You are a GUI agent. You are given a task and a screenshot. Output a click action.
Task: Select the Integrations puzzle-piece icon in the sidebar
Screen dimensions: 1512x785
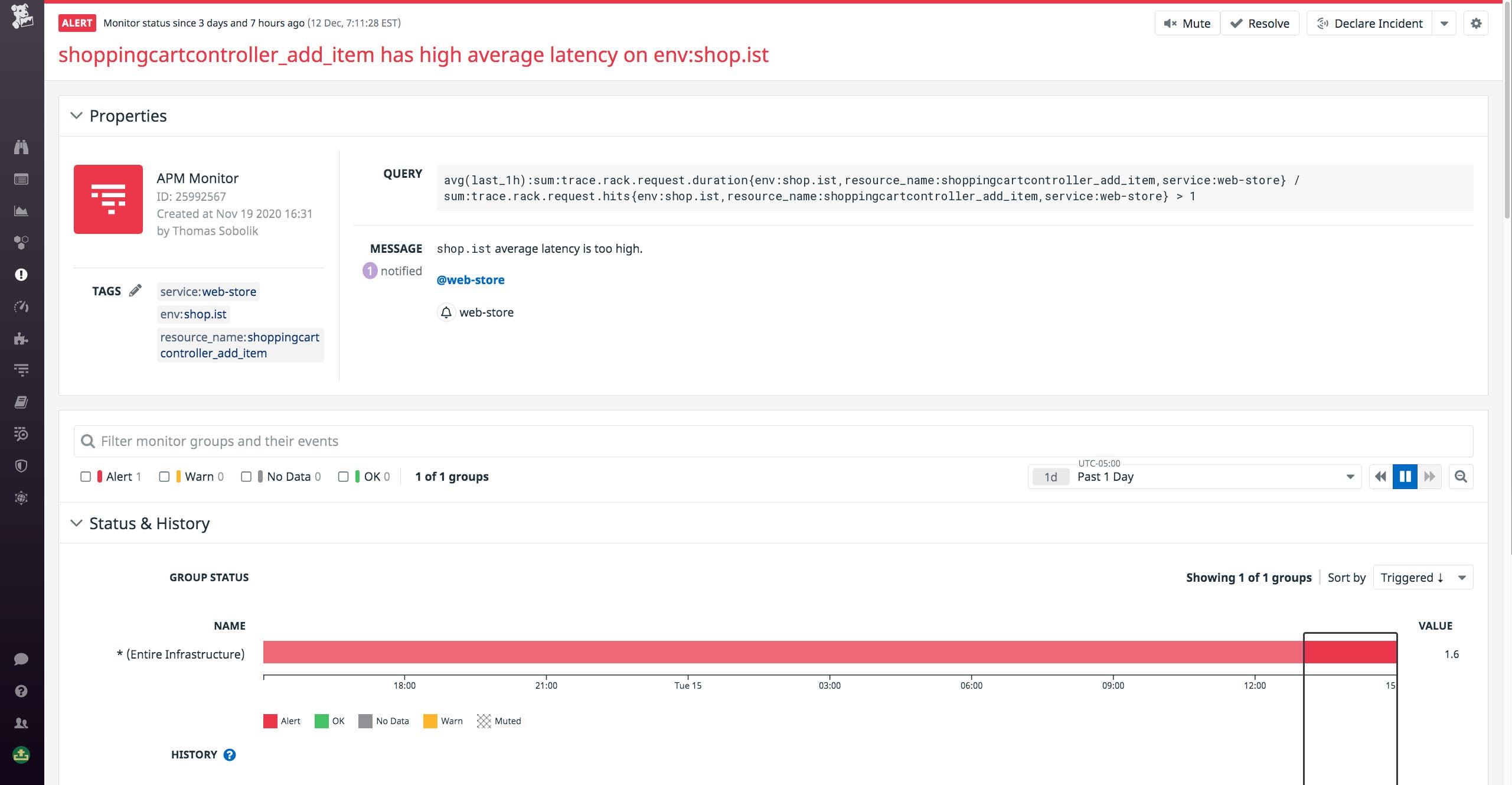pyautogui.click(x=21, y=338)
